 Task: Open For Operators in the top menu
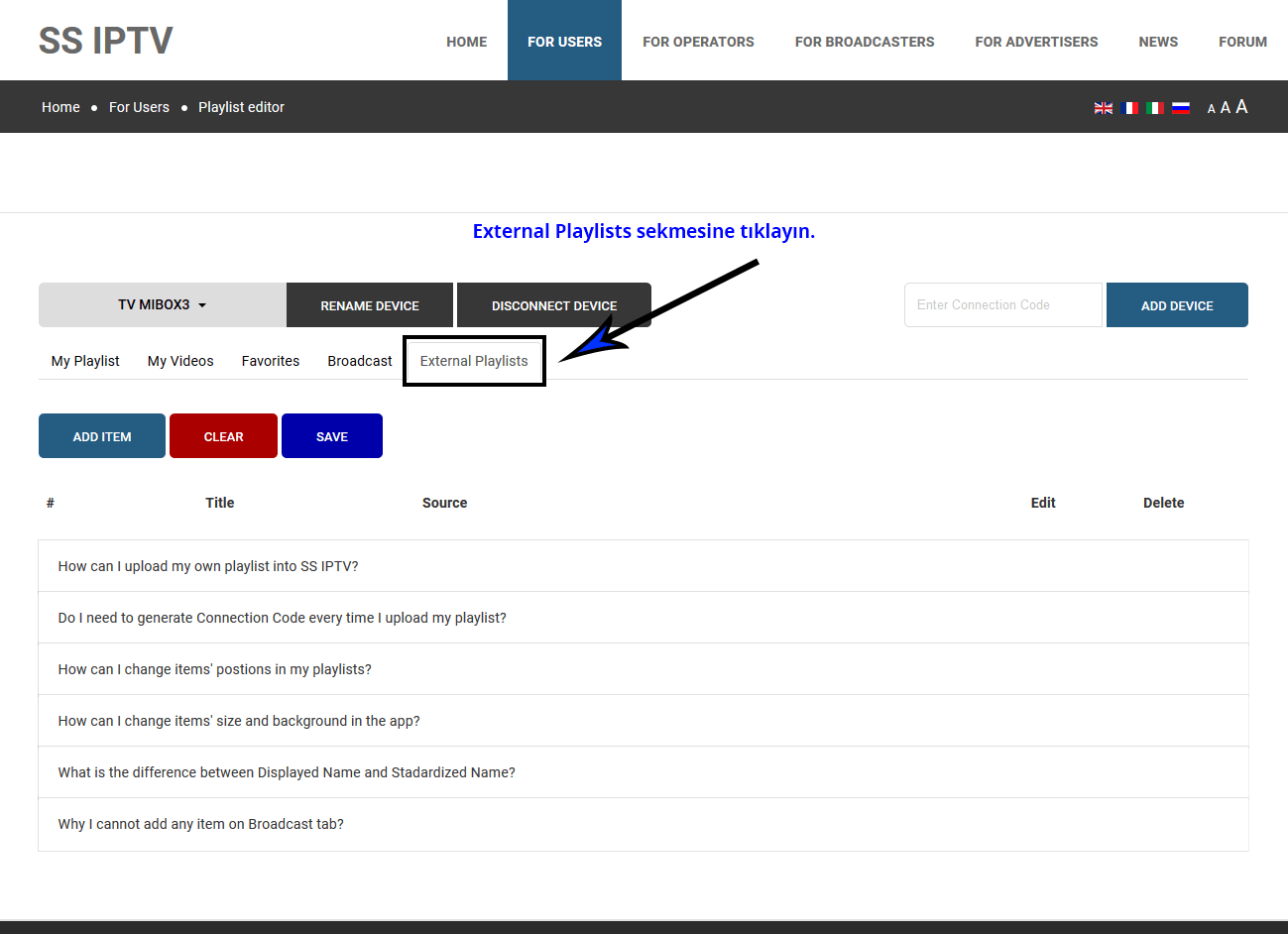[x=698, y=42]
